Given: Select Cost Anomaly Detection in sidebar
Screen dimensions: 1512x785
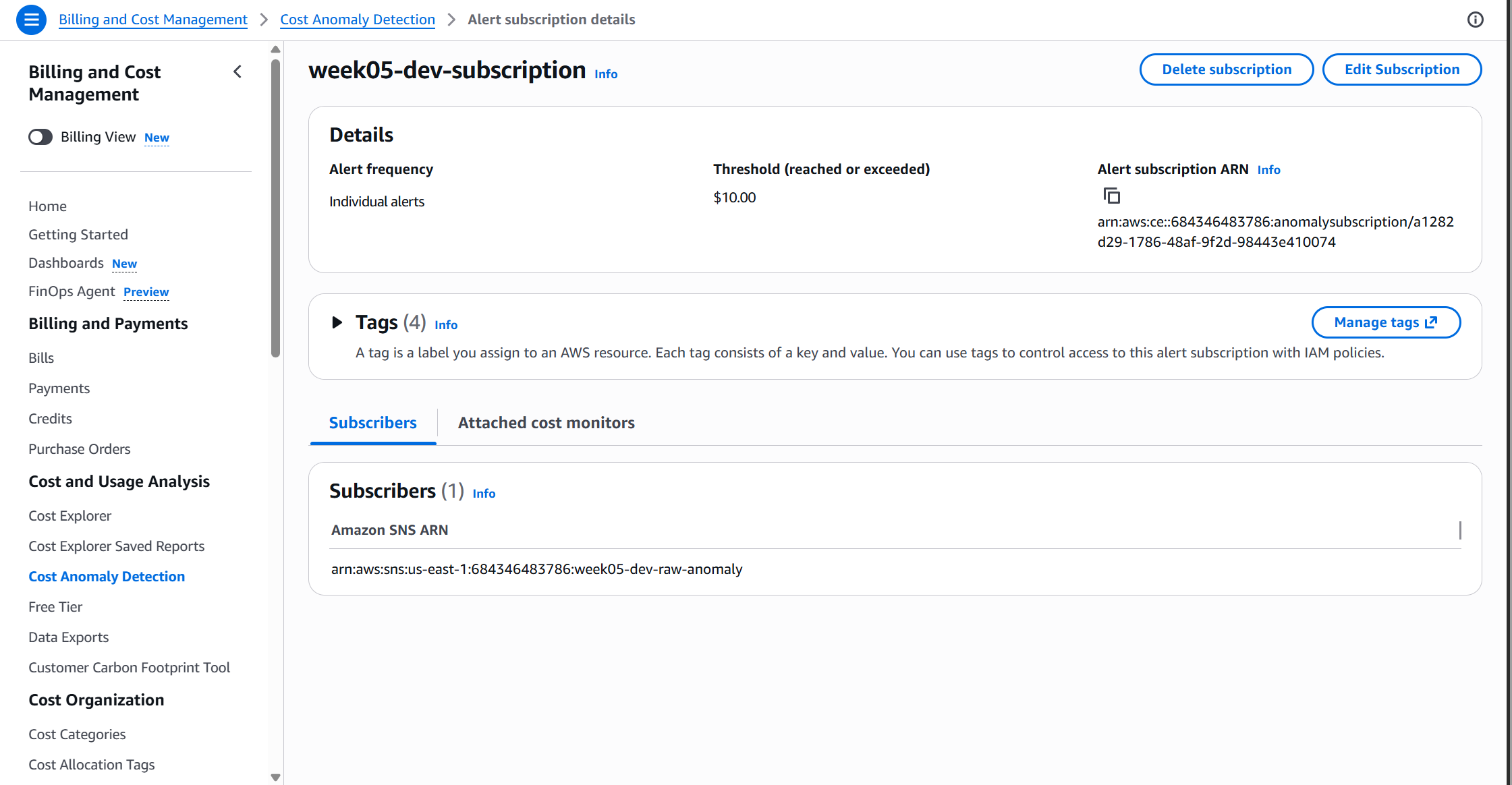Looking at the screenshot, I should (107, 577).
